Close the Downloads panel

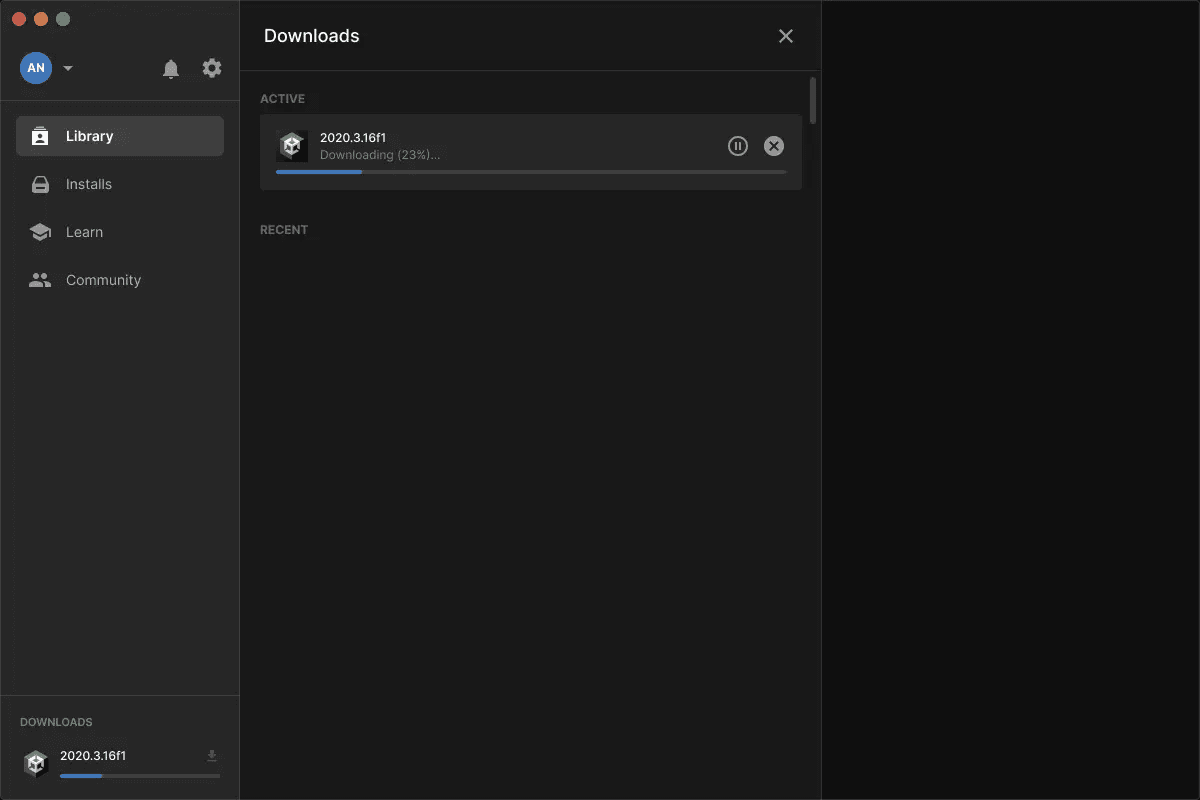point(786,35)
